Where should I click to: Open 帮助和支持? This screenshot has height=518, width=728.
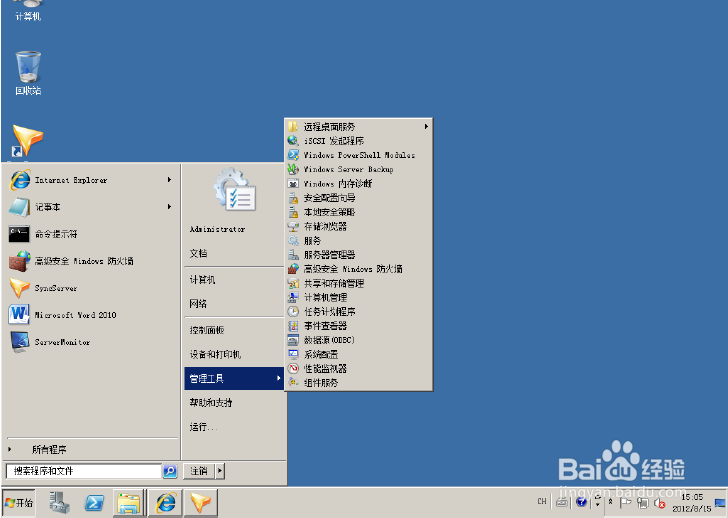click(x=211, y=402)
